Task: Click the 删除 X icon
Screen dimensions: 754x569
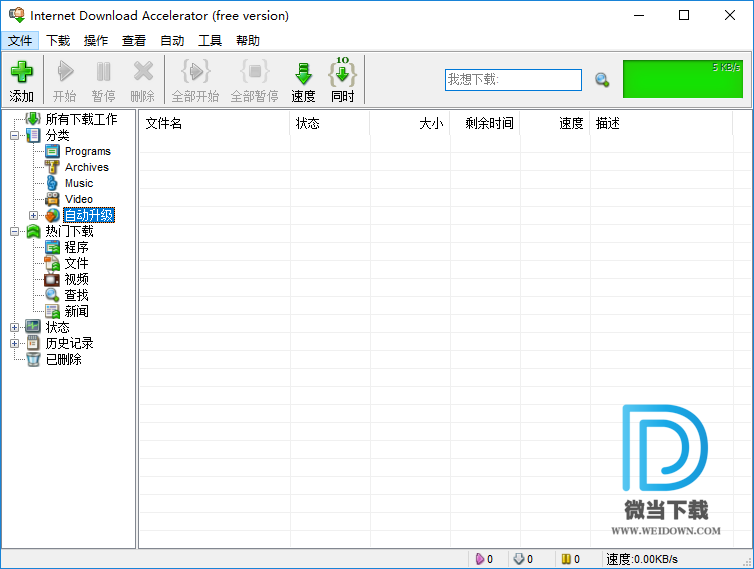Action: coord(143,71)
